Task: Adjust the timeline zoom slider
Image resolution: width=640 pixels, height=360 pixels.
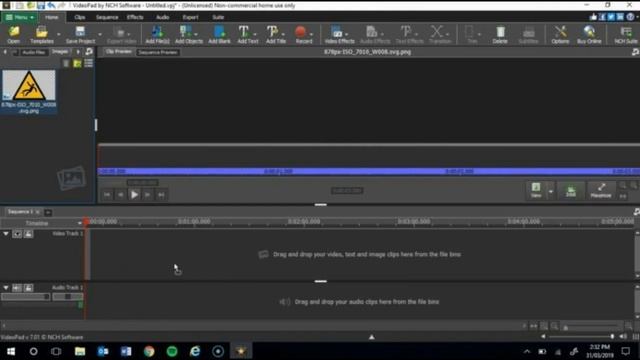Action: pyautogui.click(x=591, y=327)
